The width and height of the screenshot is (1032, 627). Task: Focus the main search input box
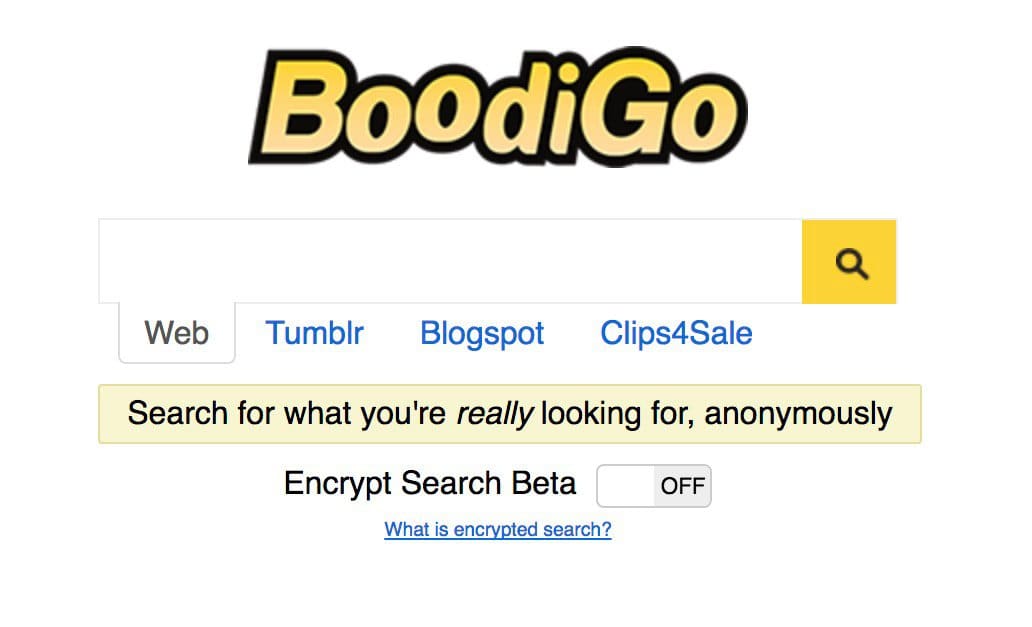(x=450, y=262)
